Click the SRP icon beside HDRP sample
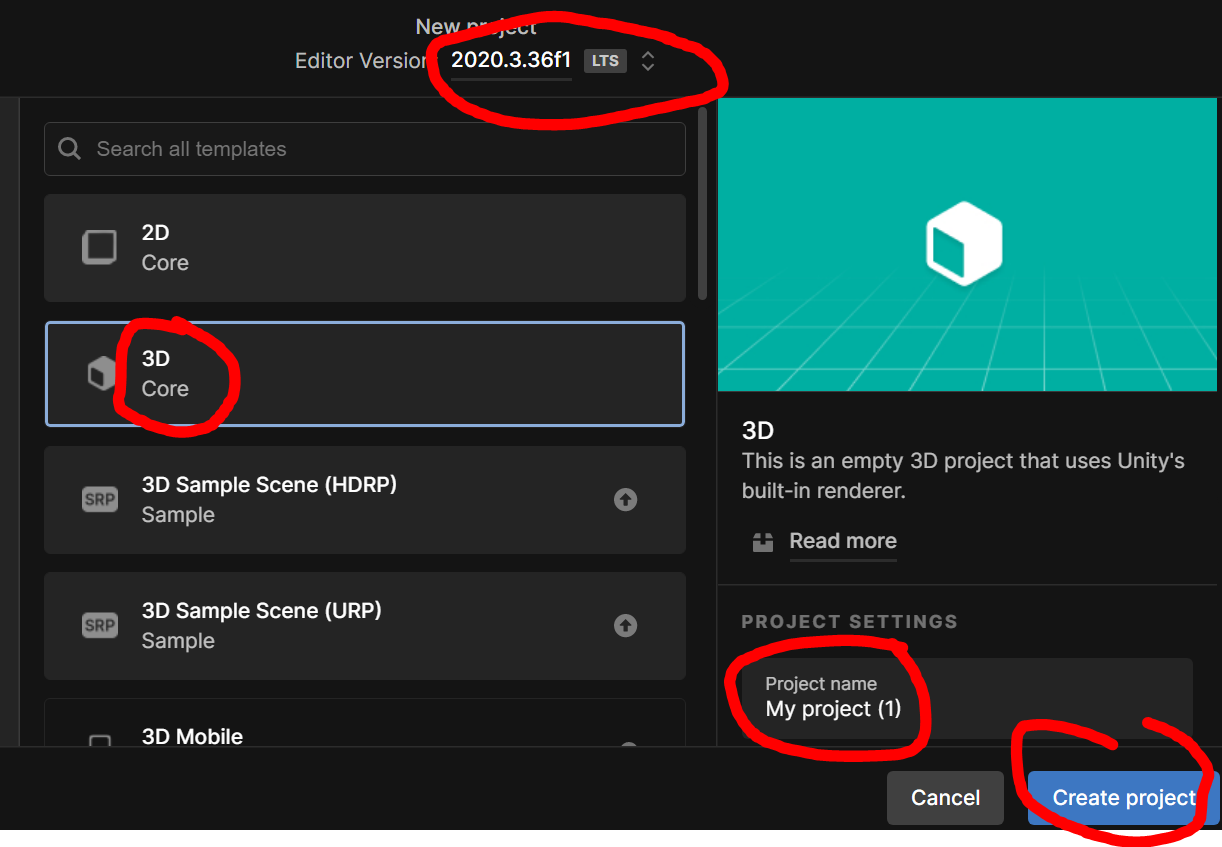 (100, 499)
